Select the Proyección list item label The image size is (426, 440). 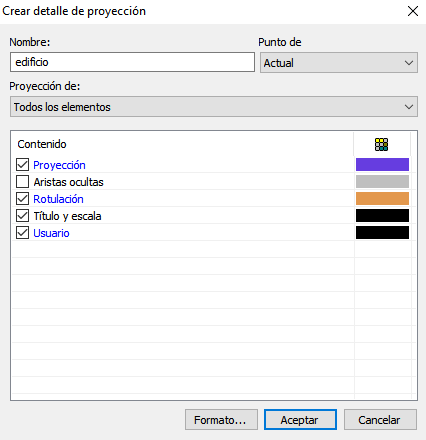[59, 165]
